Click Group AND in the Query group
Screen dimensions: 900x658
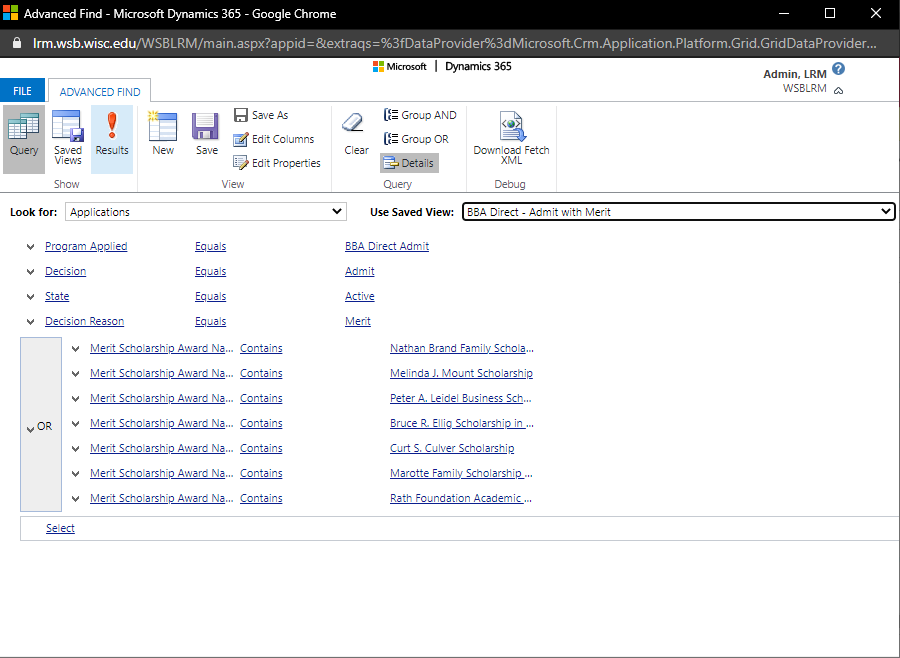point(420,115)
